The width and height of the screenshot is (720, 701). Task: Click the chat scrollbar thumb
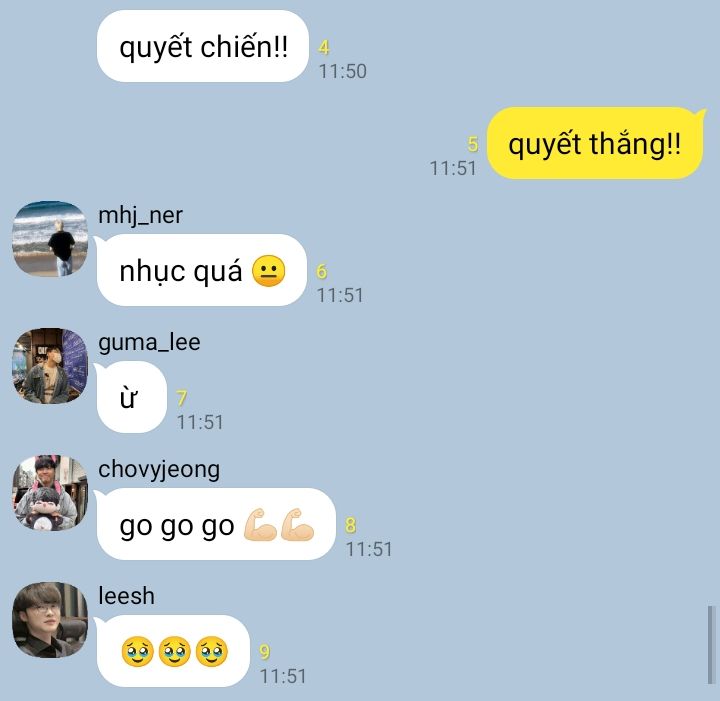click(x=711, y=645)
